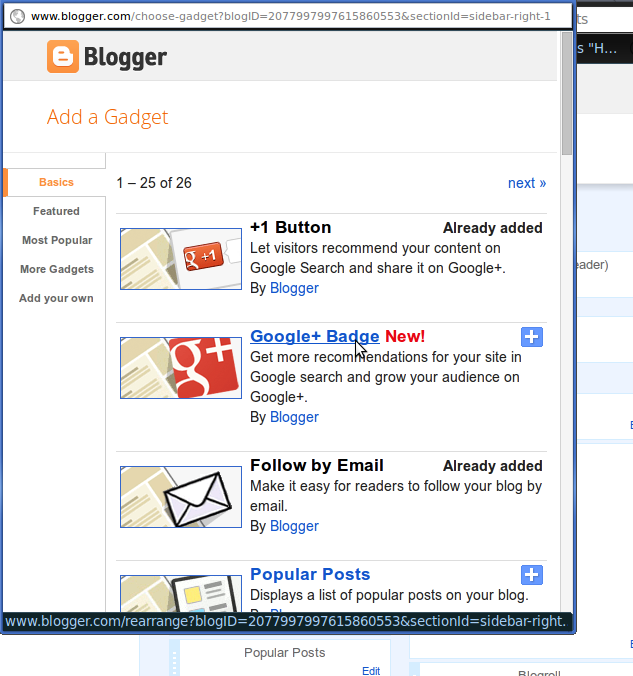633x676 pixels.
Task: Click the '+1 Button' gadget title
Action: click(291, 227)
